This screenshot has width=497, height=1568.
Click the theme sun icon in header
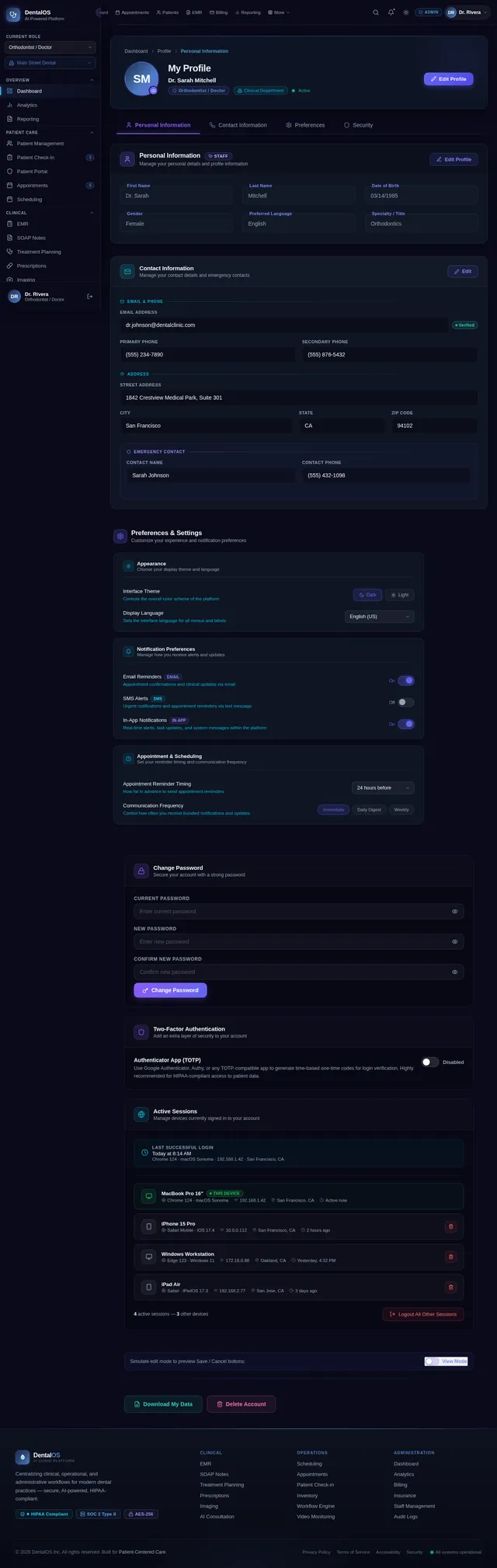[x=406, y=12]
